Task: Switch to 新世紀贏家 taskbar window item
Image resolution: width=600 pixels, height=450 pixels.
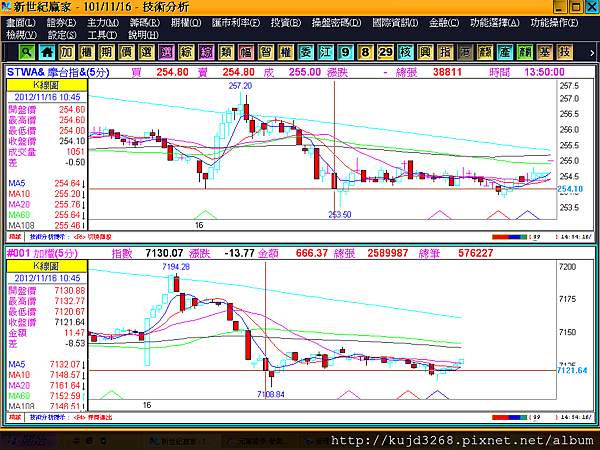Action: point(183,442)
